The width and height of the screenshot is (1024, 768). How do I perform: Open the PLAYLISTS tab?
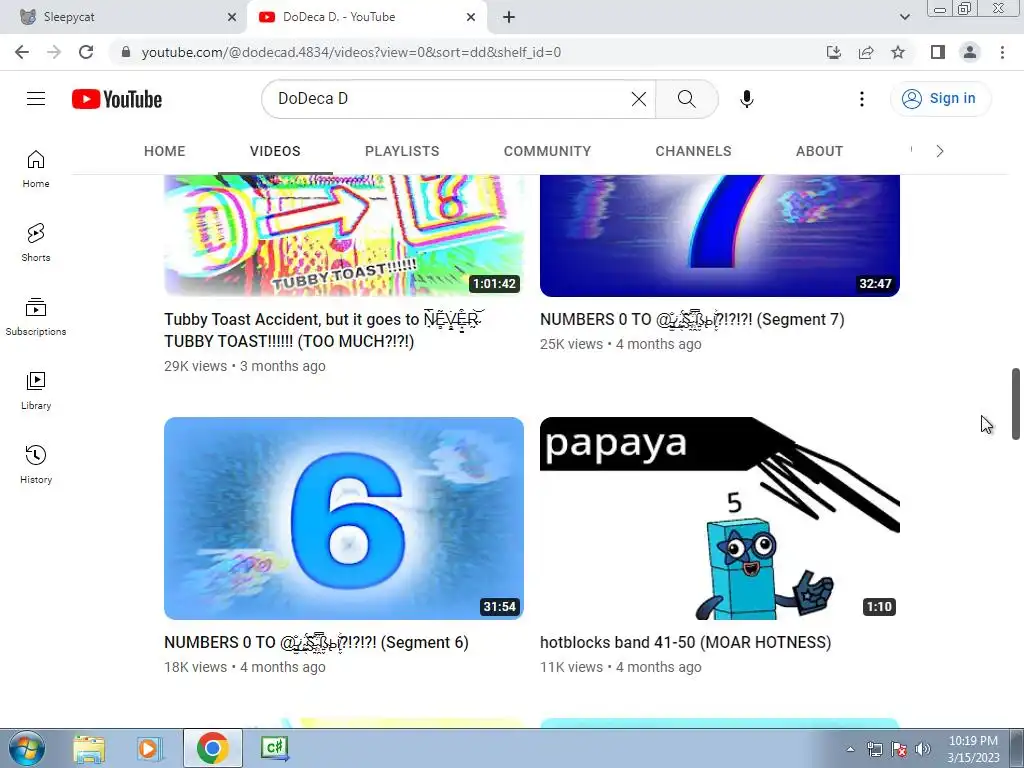pos(402,151)
